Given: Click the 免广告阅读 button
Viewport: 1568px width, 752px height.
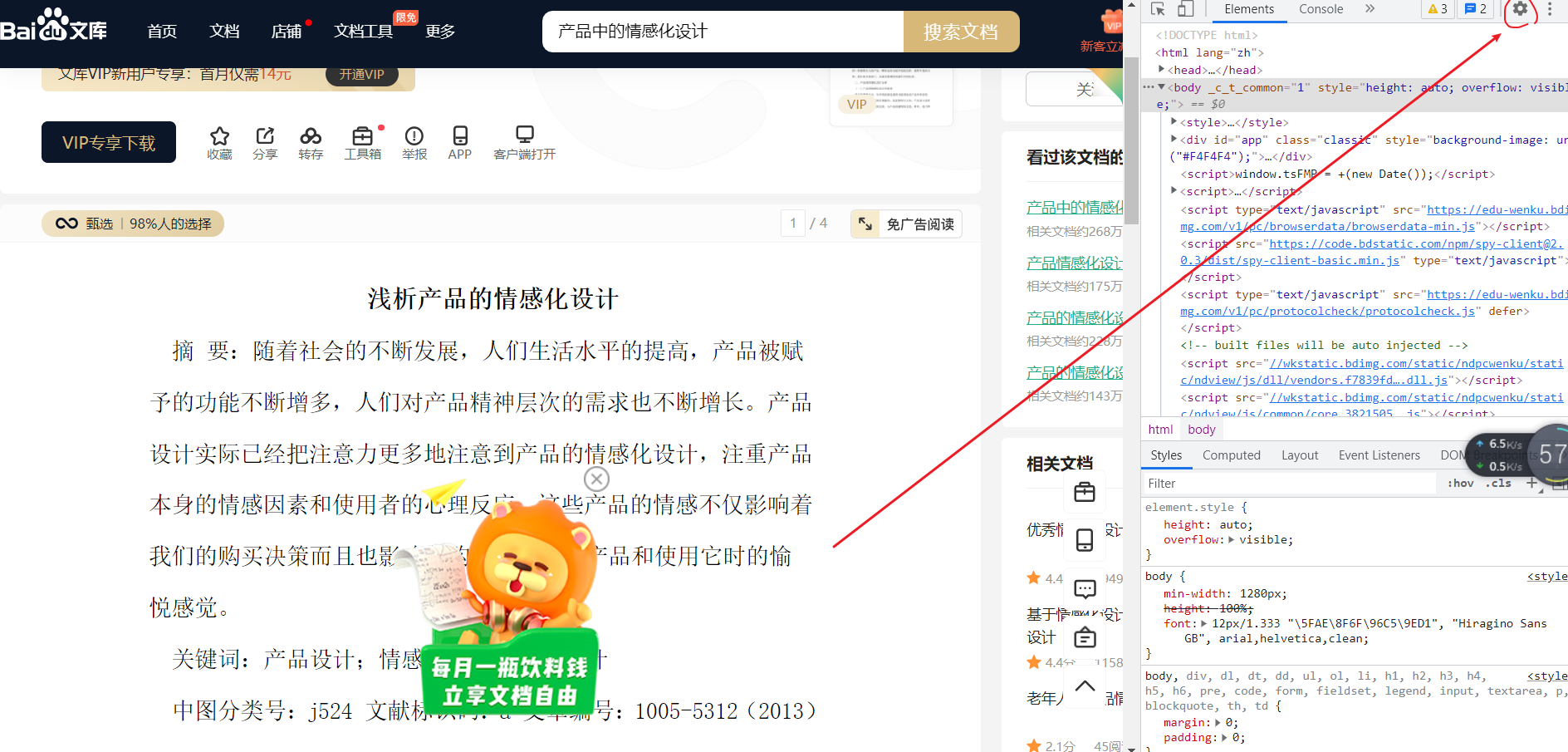Looking at the screenshot, I should (x=906, y=224).
